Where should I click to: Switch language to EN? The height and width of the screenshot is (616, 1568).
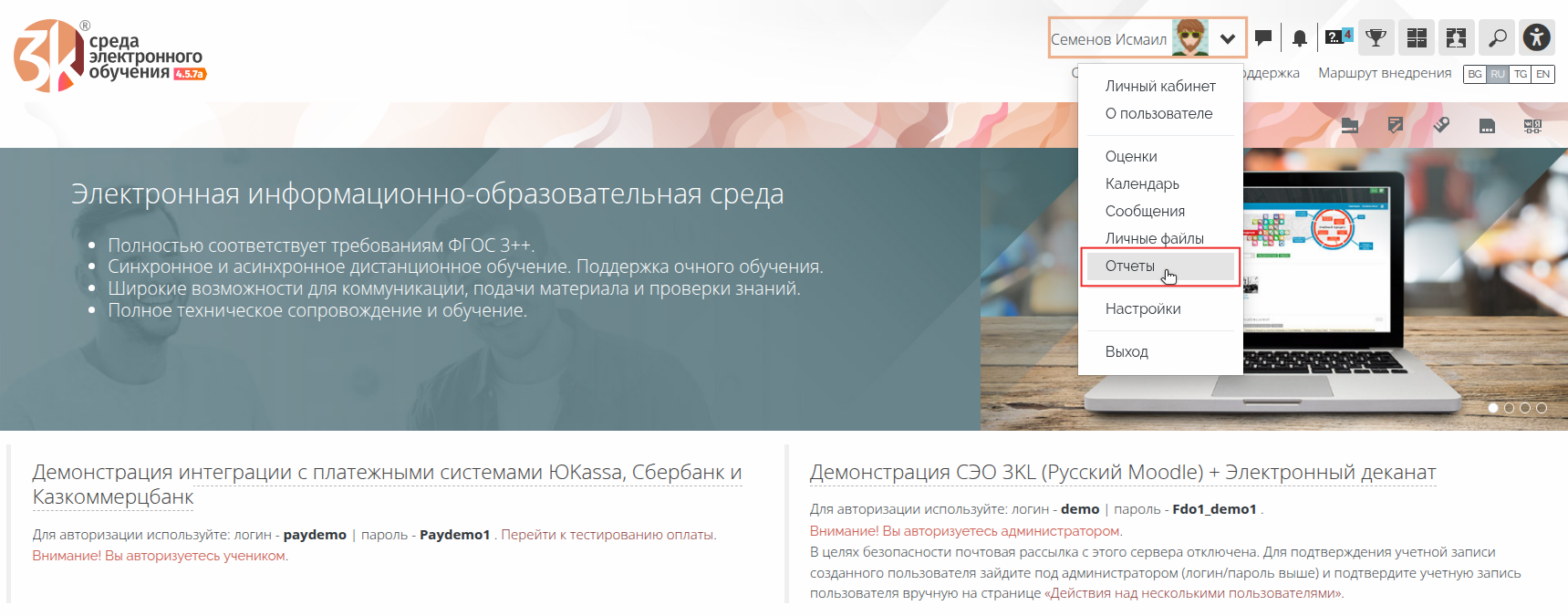1543,74
